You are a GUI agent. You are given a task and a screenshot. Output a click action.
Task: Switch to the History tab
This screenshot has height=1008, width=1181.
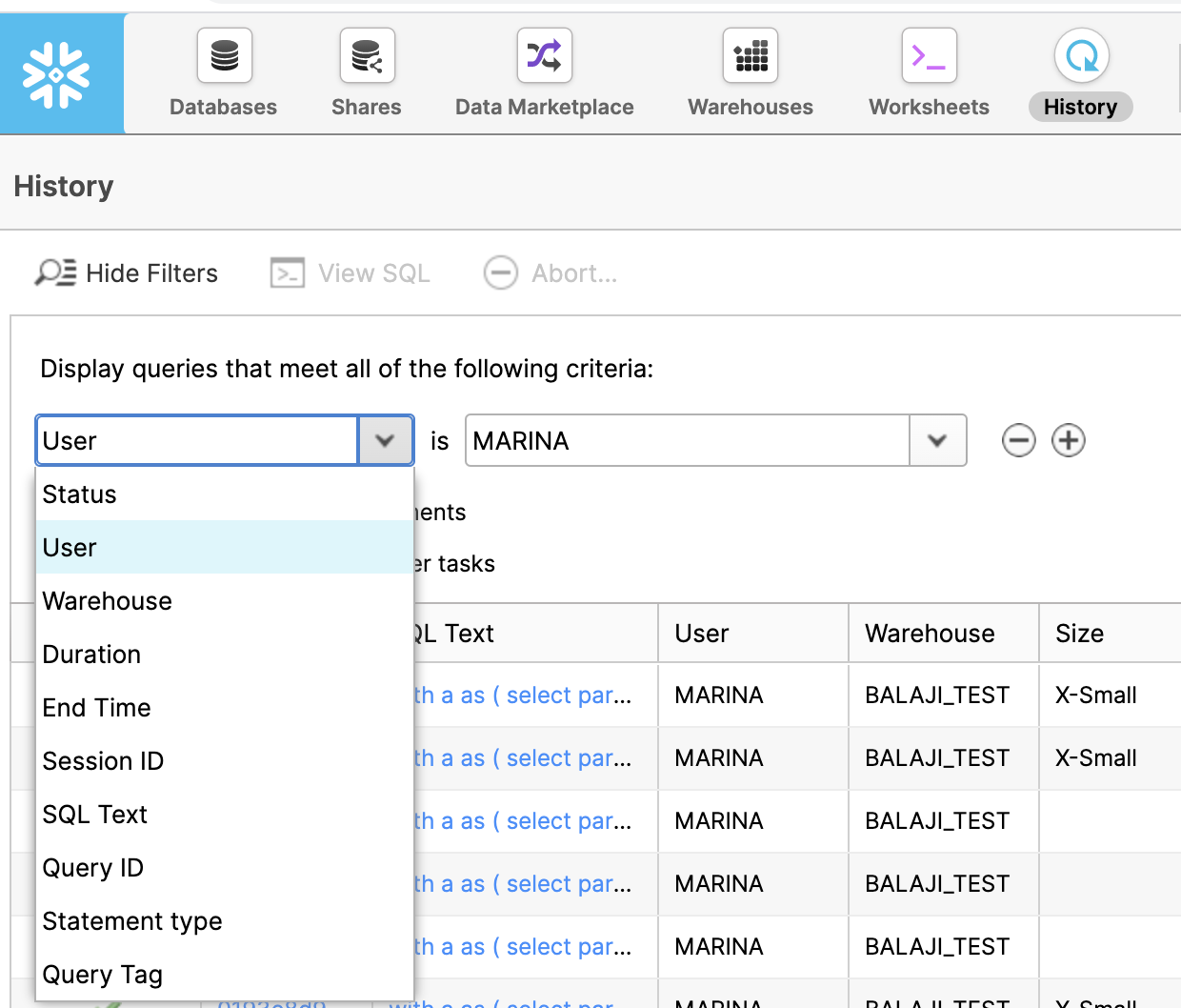coord(1080,107)
